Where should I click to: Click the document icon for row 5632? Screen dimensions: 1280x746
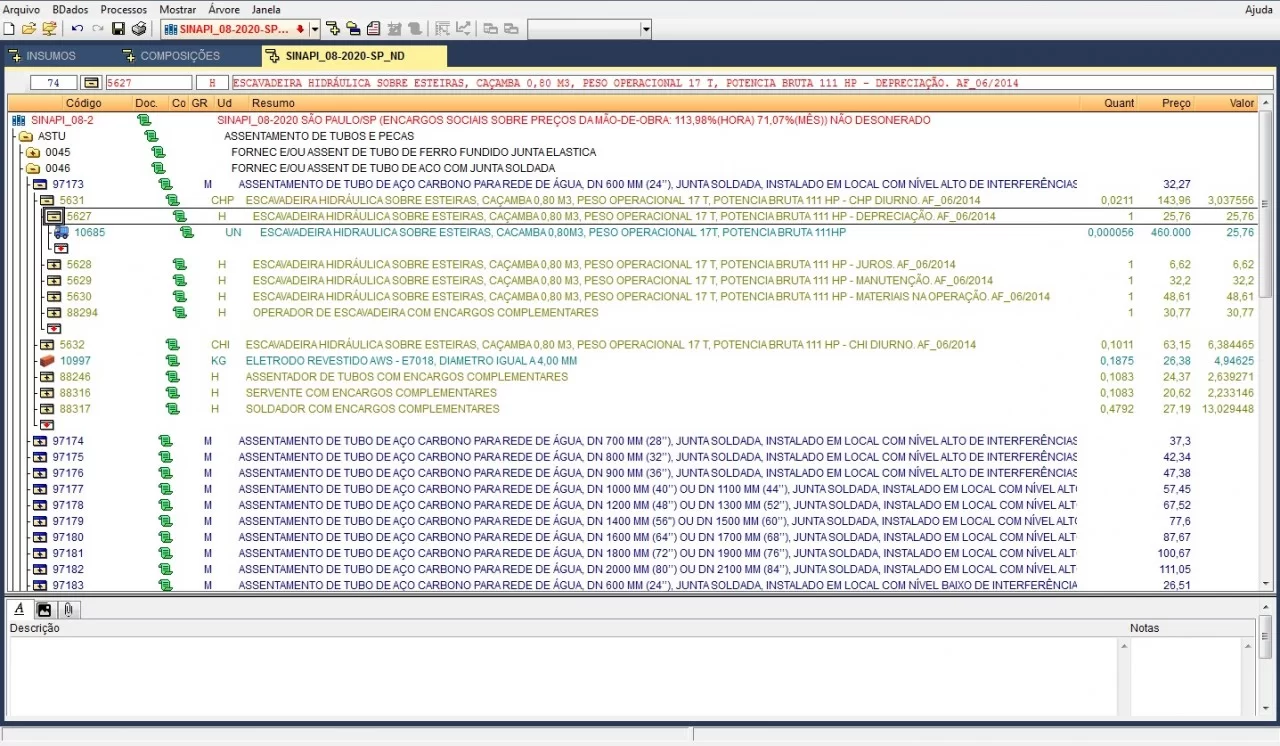click(x=172, y=344)
